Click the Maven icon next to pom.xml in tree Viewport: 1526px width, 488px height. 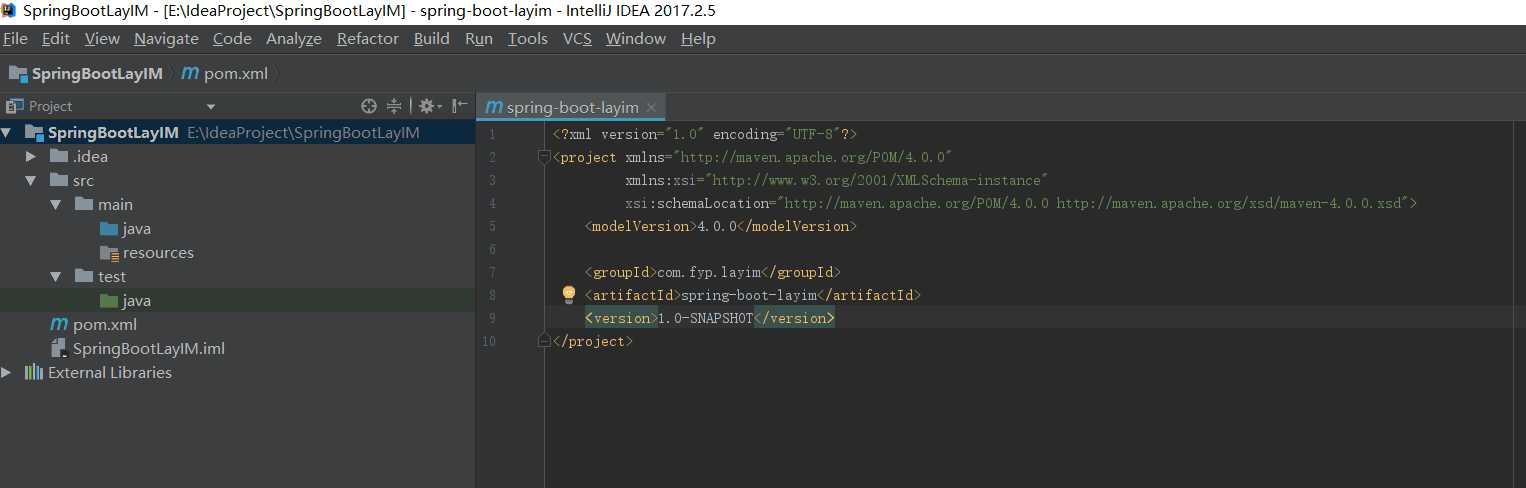pos(59,324)
